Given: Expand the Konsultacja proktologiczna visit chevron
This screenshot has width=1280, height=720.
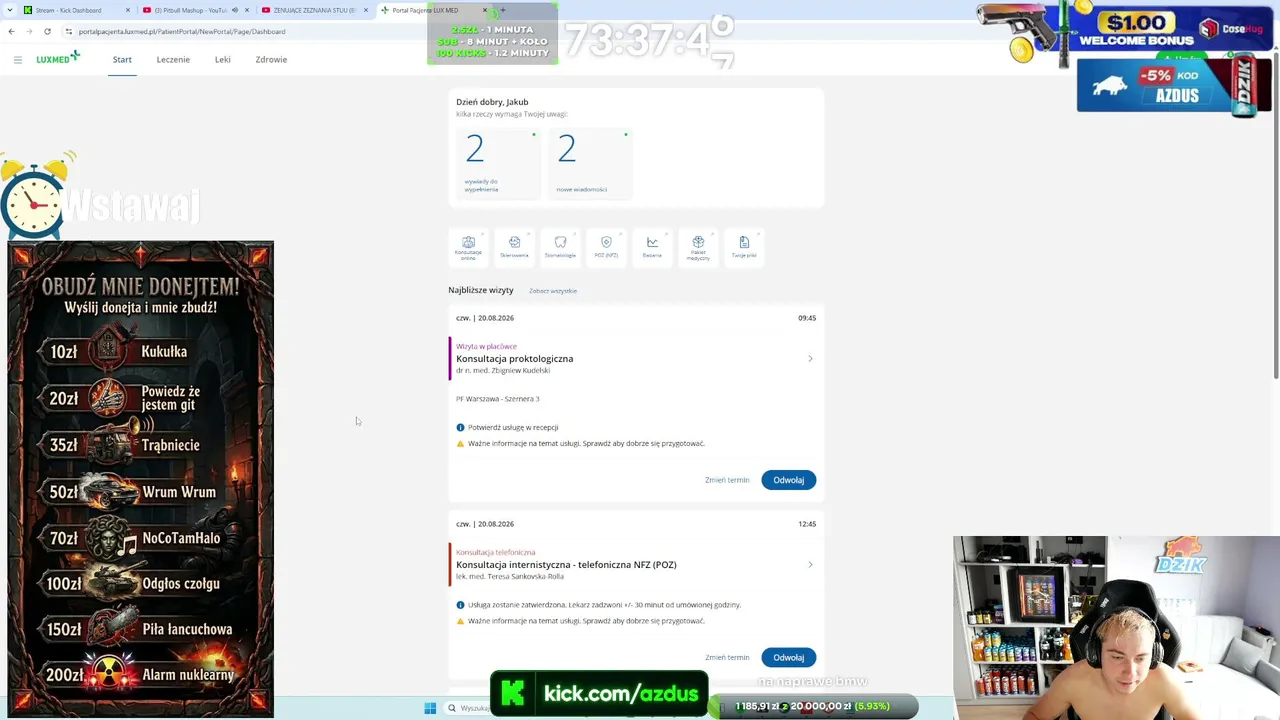Looking at the screenshot, I should pos(810,359).
